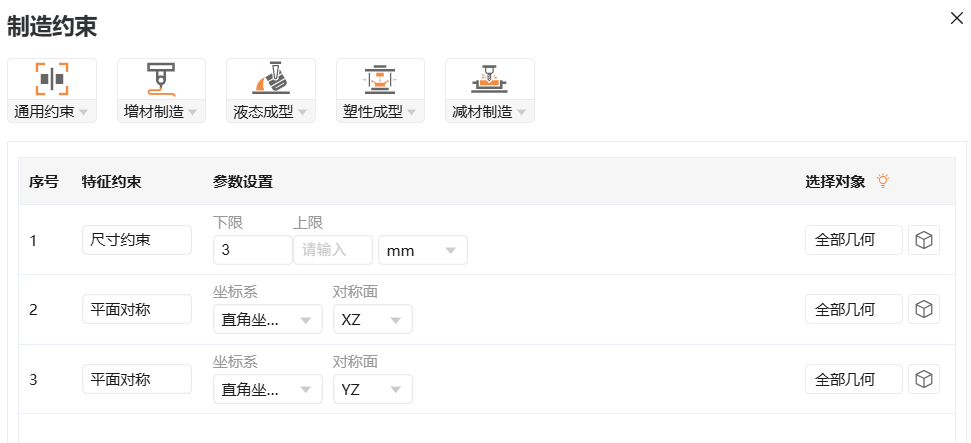Click the 下限 input field with value 3
971x443 pixels.
pyautogui.click(x=253, y=250)
